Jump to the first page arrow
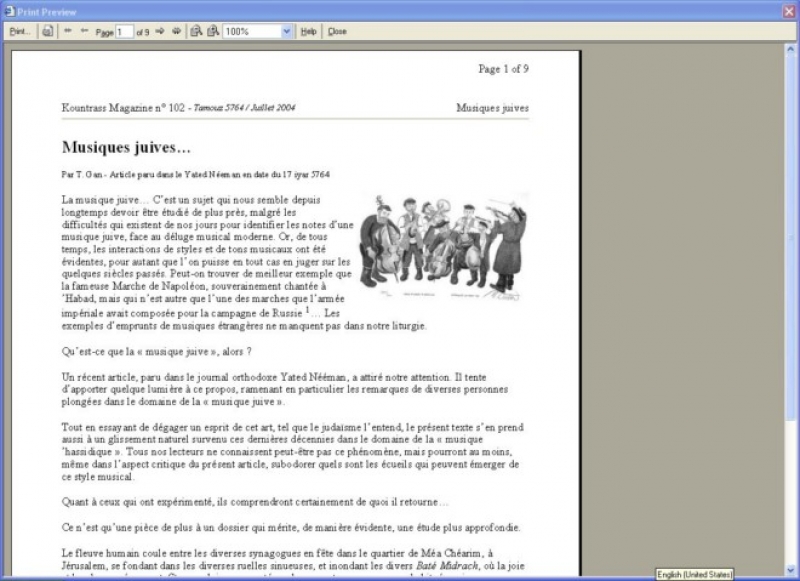The width and height of the screenshot is (800, 581). pyautogui.click(x=68, y=31)
